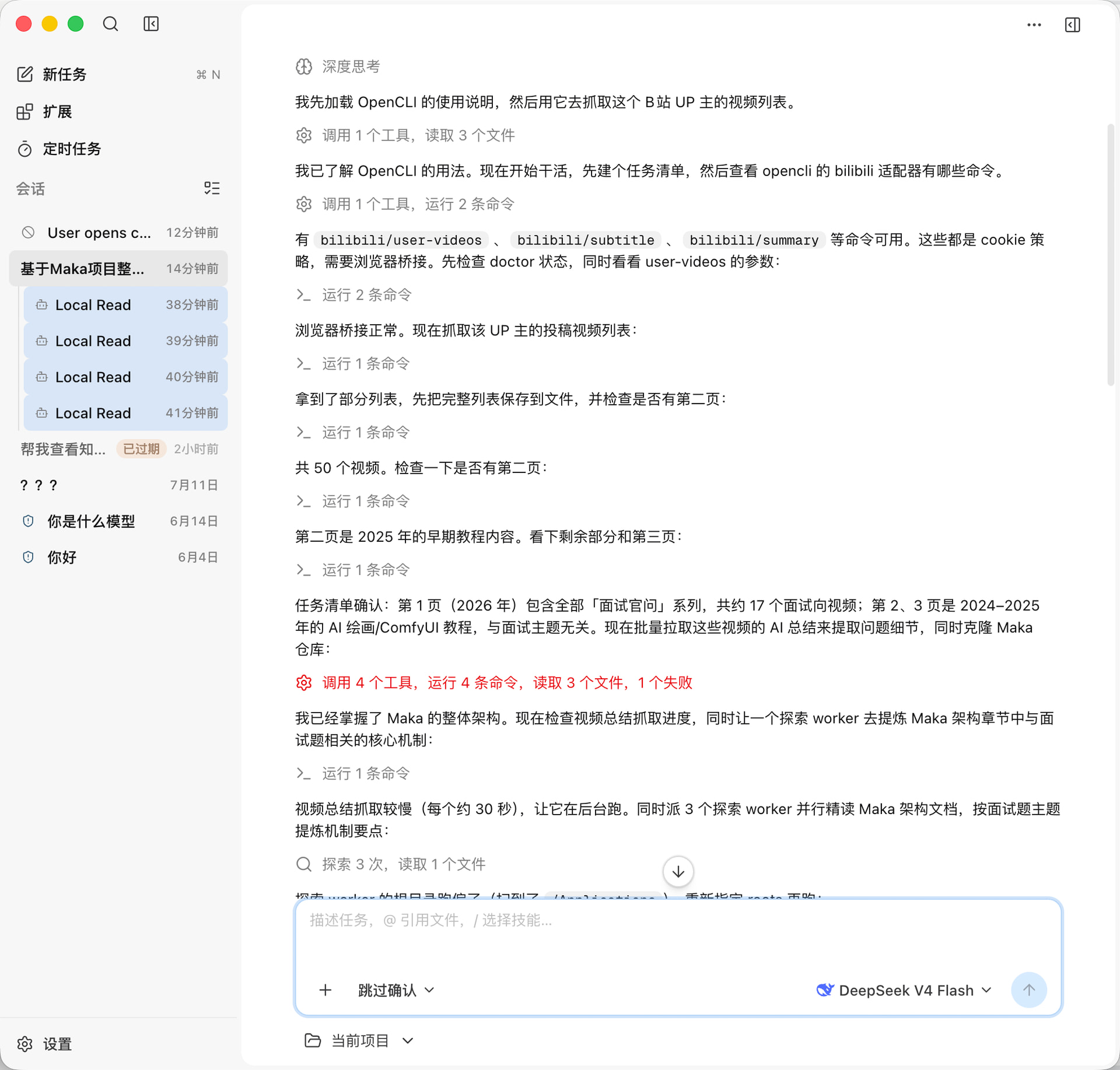Click the 定时任务 clock icon
Viewport: 1120px width, 1070px height.
click(x=25, y=149)
